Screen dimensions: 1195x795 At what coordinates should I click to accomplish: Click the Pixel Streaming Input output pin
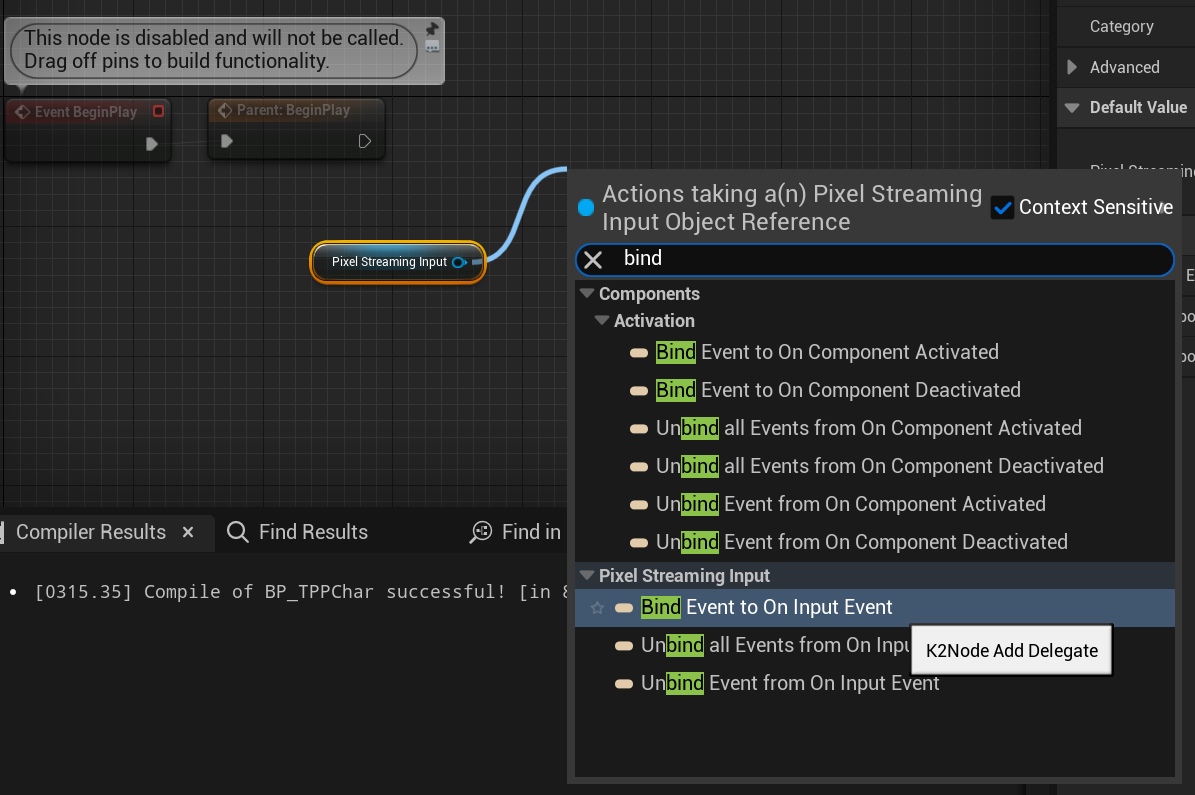click(x=460, y=262)
